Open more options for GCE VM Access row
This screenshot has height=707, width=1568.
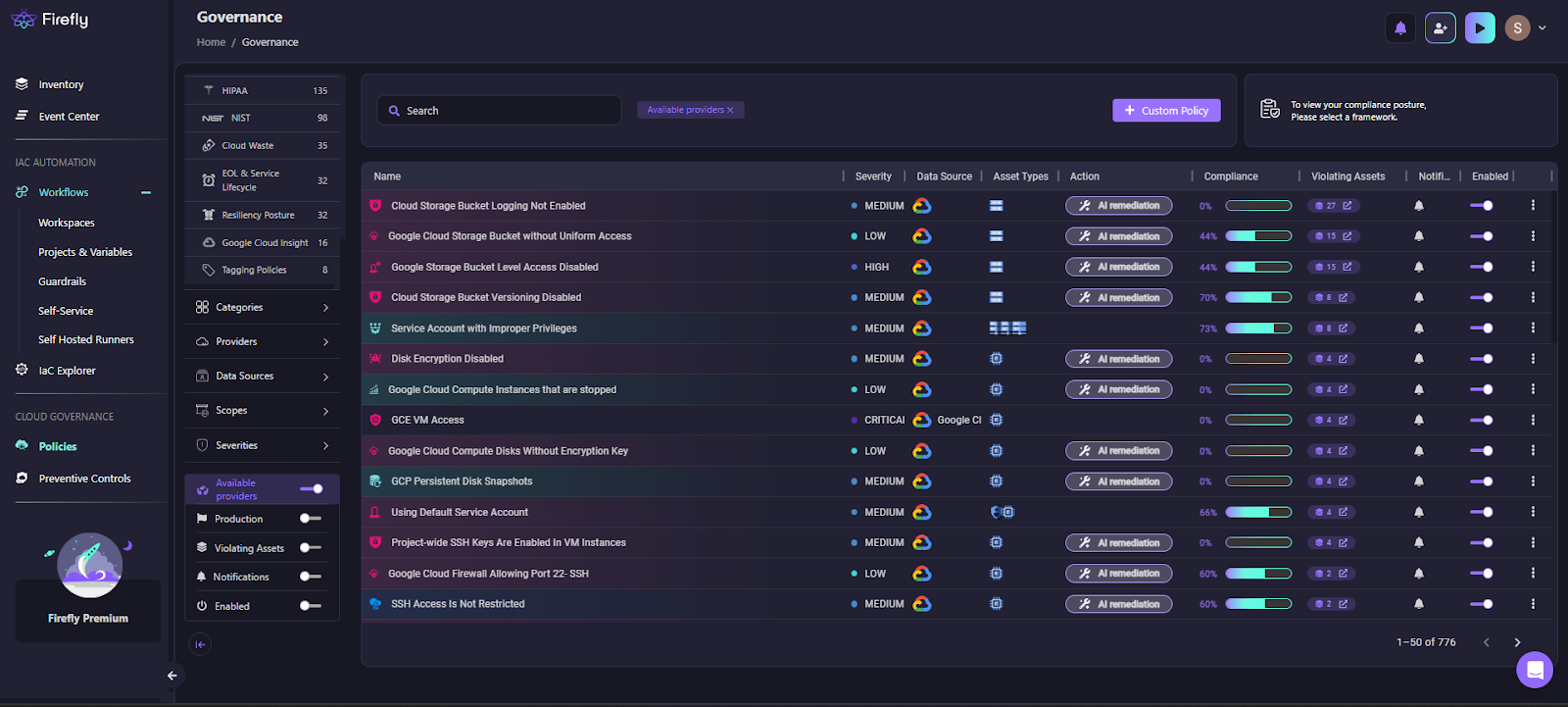tap(1533, 420)
